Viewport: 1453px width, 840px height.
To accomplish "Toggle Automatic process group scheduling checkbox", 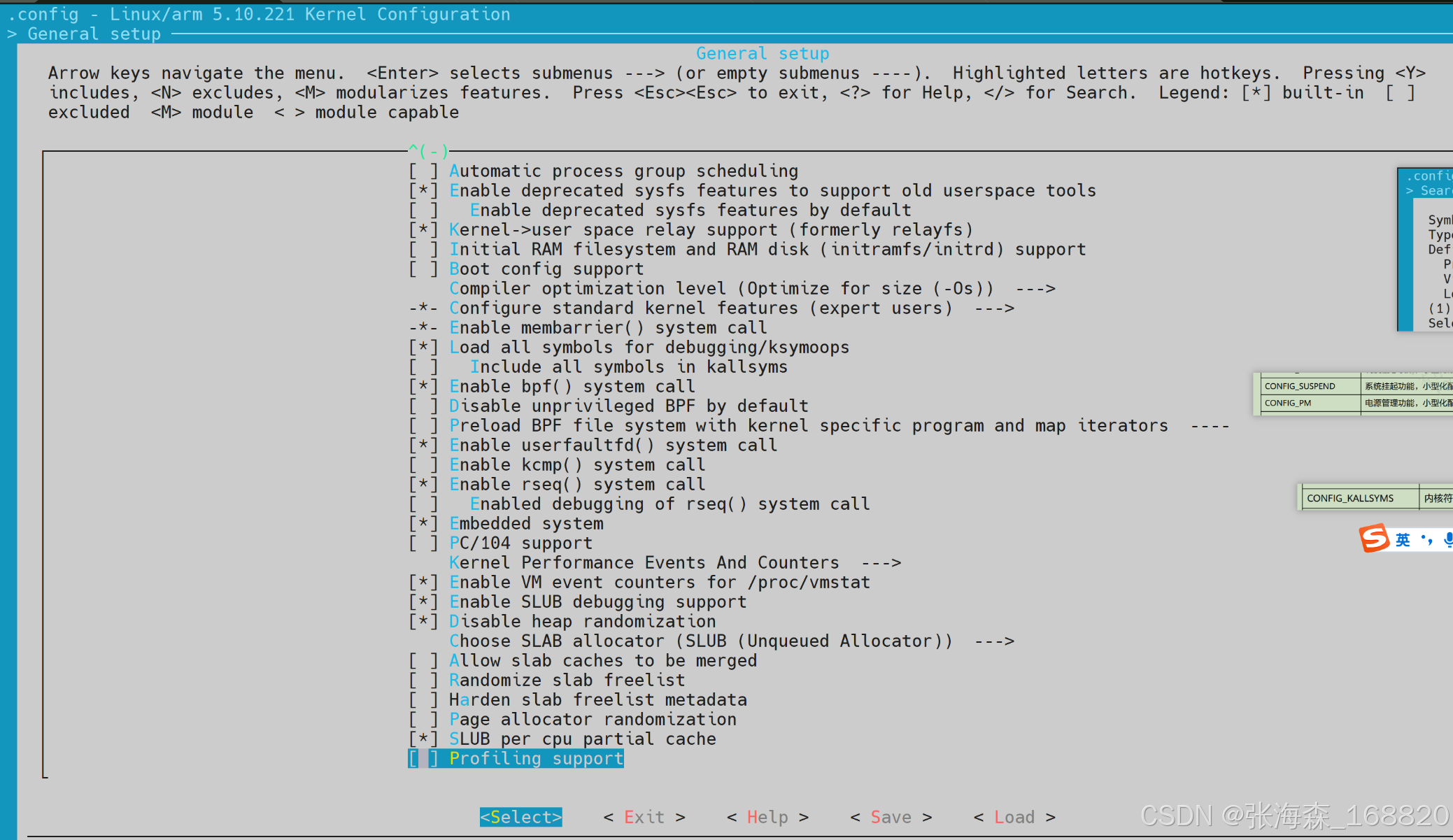I will (x=423, y=171).
